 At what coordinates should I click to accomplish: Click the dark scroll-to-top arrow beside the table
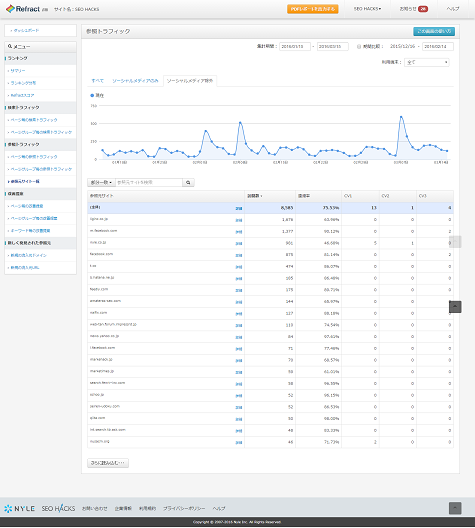click(x=455, y=307)
